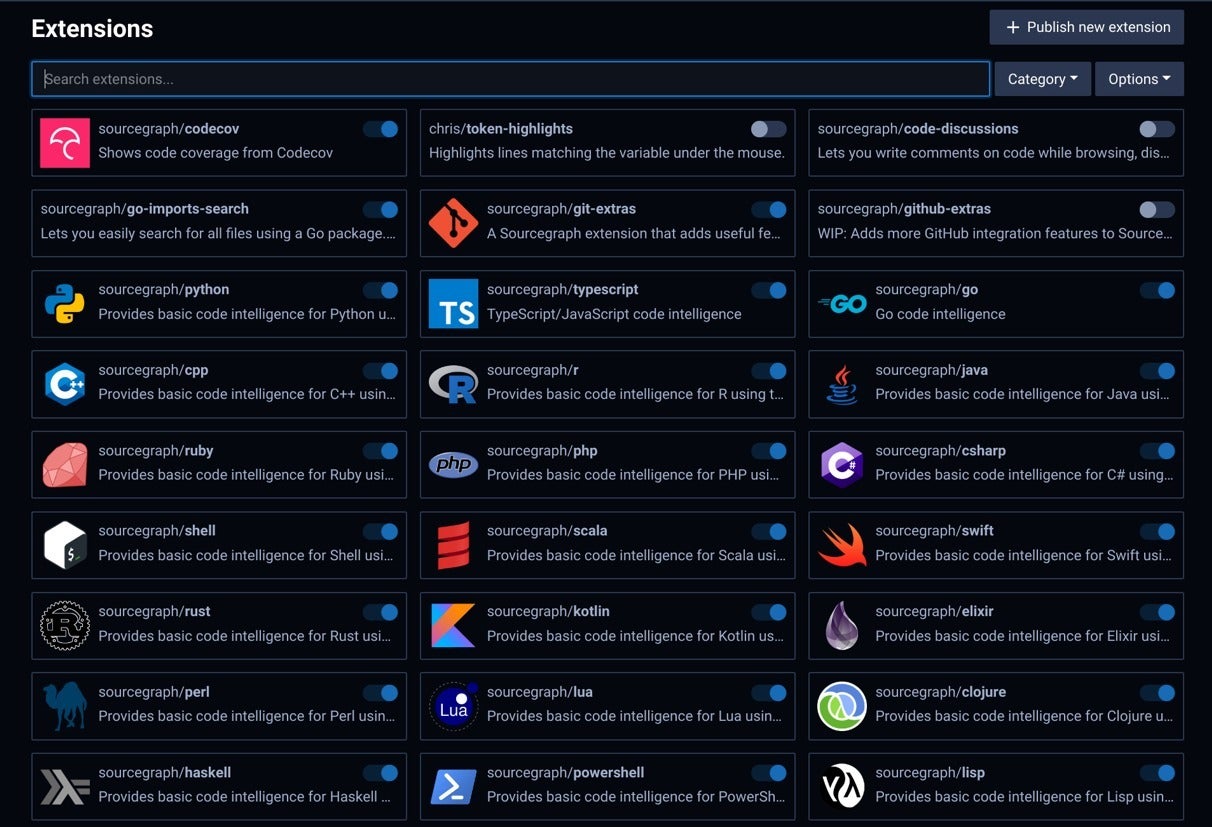Click the Swift bird icon

pyautogui.click(x=842, y=545)
